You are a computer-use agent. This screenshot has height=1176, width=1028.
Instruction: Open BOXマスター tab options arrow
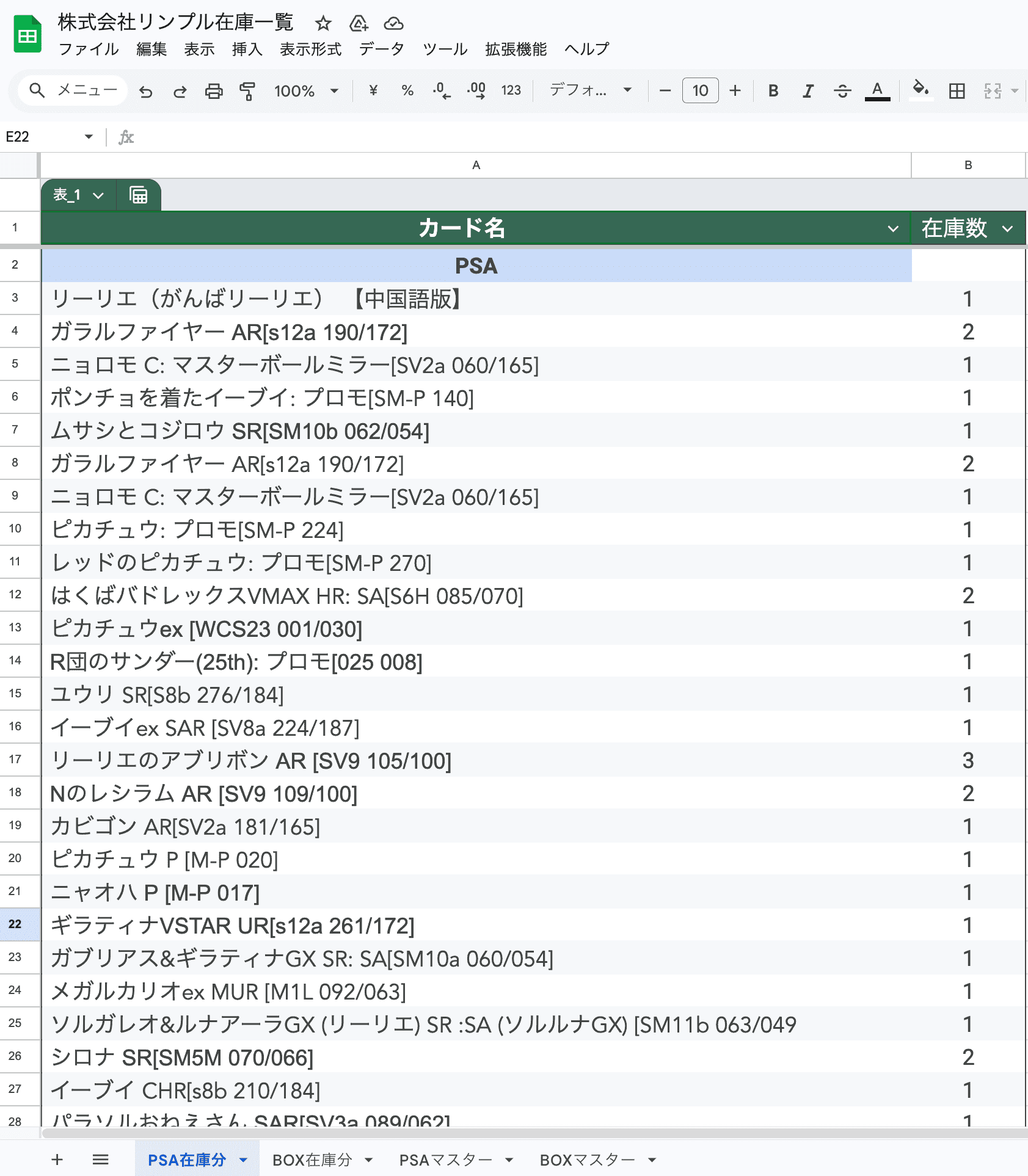652,1160
